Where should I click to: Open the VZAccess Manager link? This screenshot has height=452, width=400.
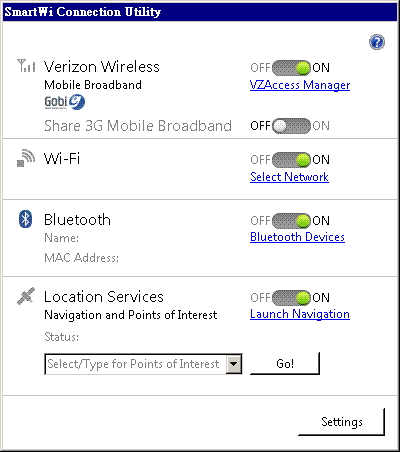[300, 85]
